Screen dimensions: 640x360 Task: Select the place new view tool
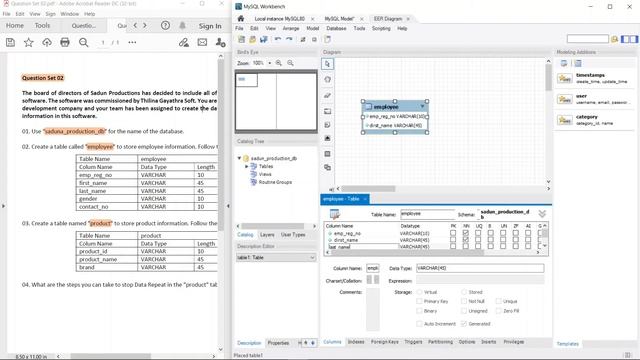327,167
